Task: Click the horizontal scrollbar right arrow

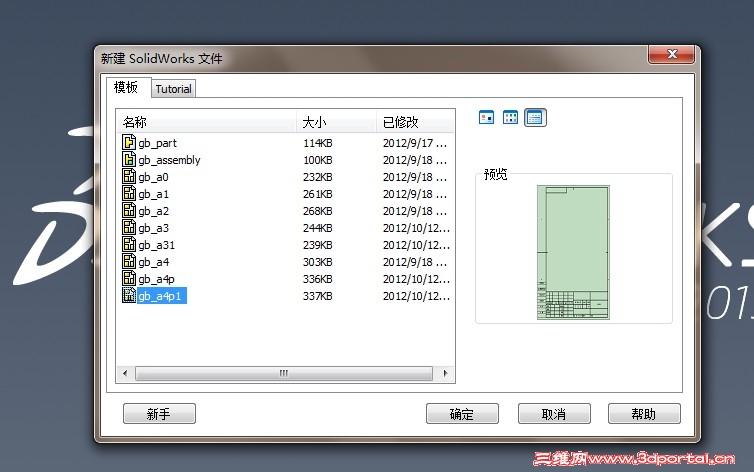Action: pyautogui.click(x=445, y=373)
